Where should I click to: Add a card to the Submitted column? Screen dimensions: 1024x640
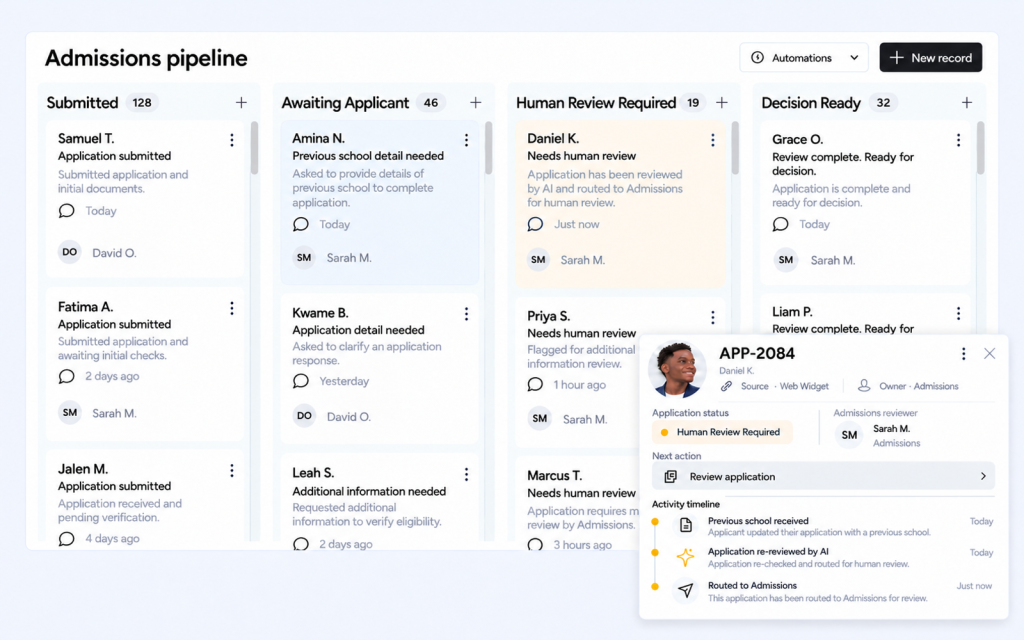(x=241, y=103)
